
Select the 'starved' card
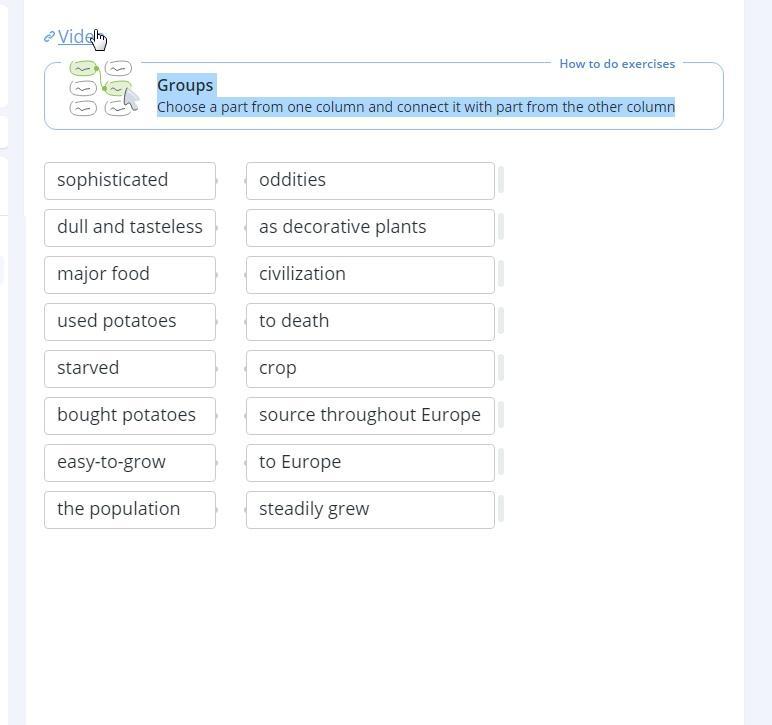(130, 369)
